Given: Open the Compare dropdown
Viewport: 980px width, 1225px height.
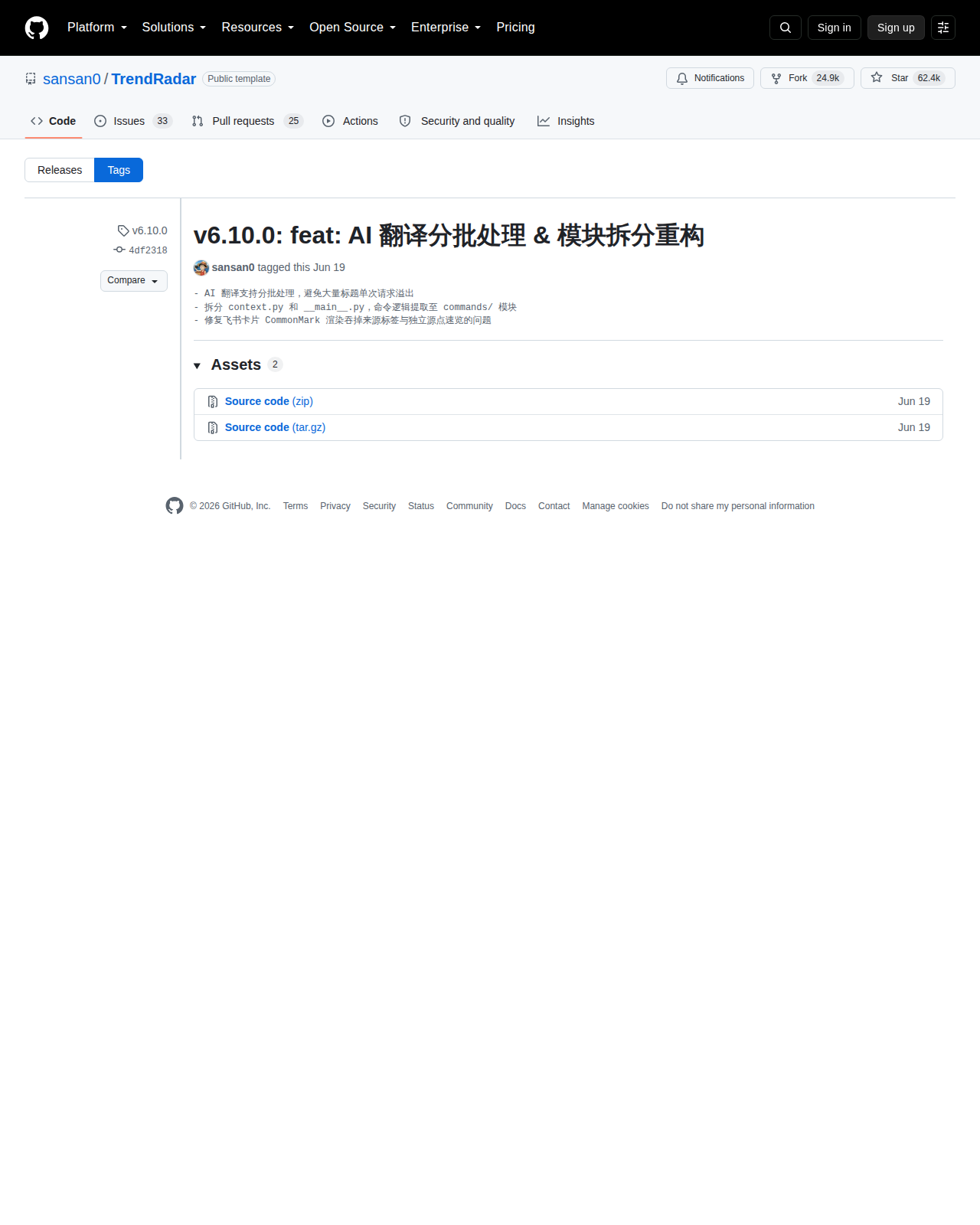Looking at the screenshot, I should click(x=134, y=280).
